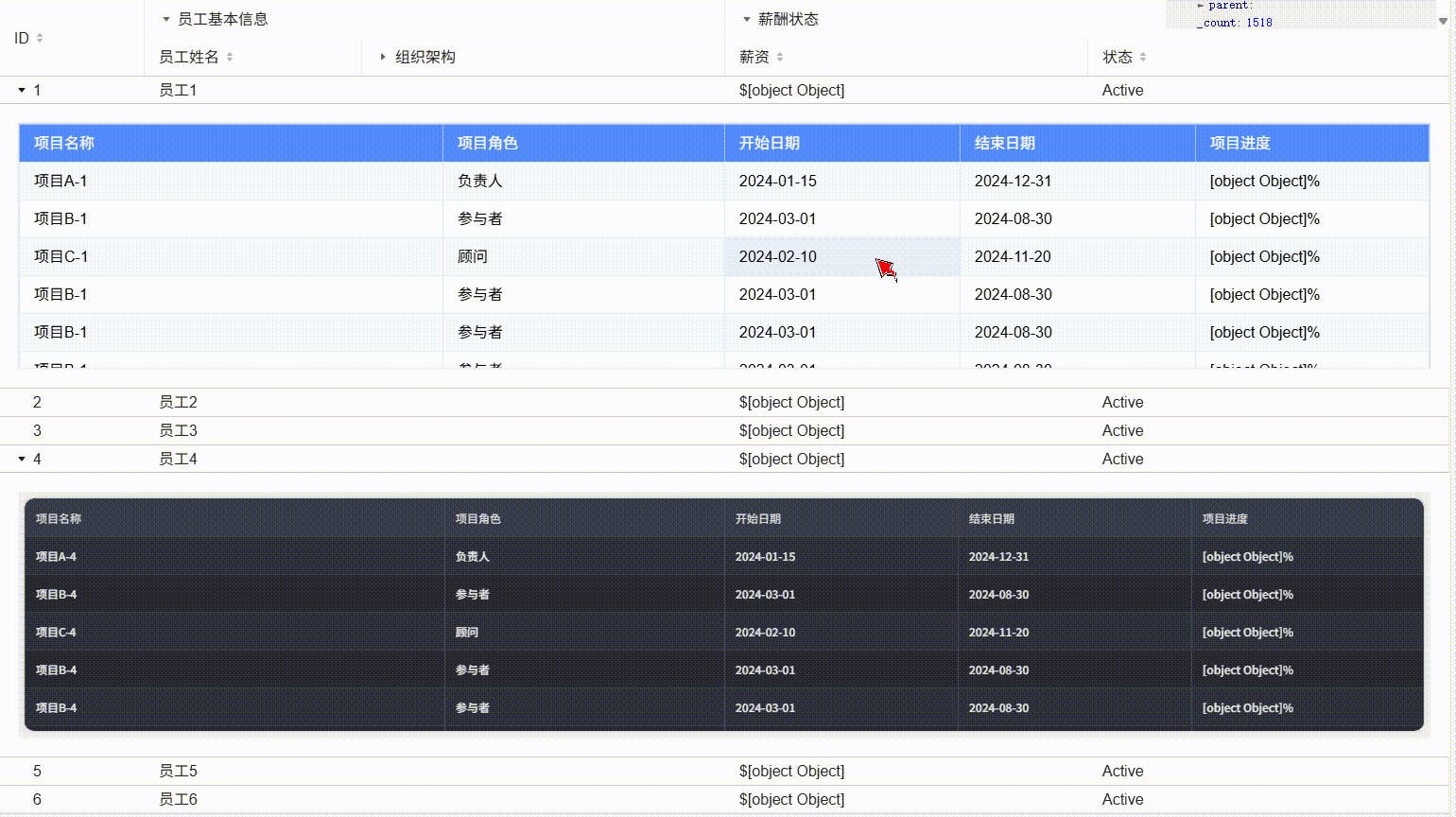1456x817 pixels.
Task: Click the ID 2 cell
Action: tap(72, 402)
